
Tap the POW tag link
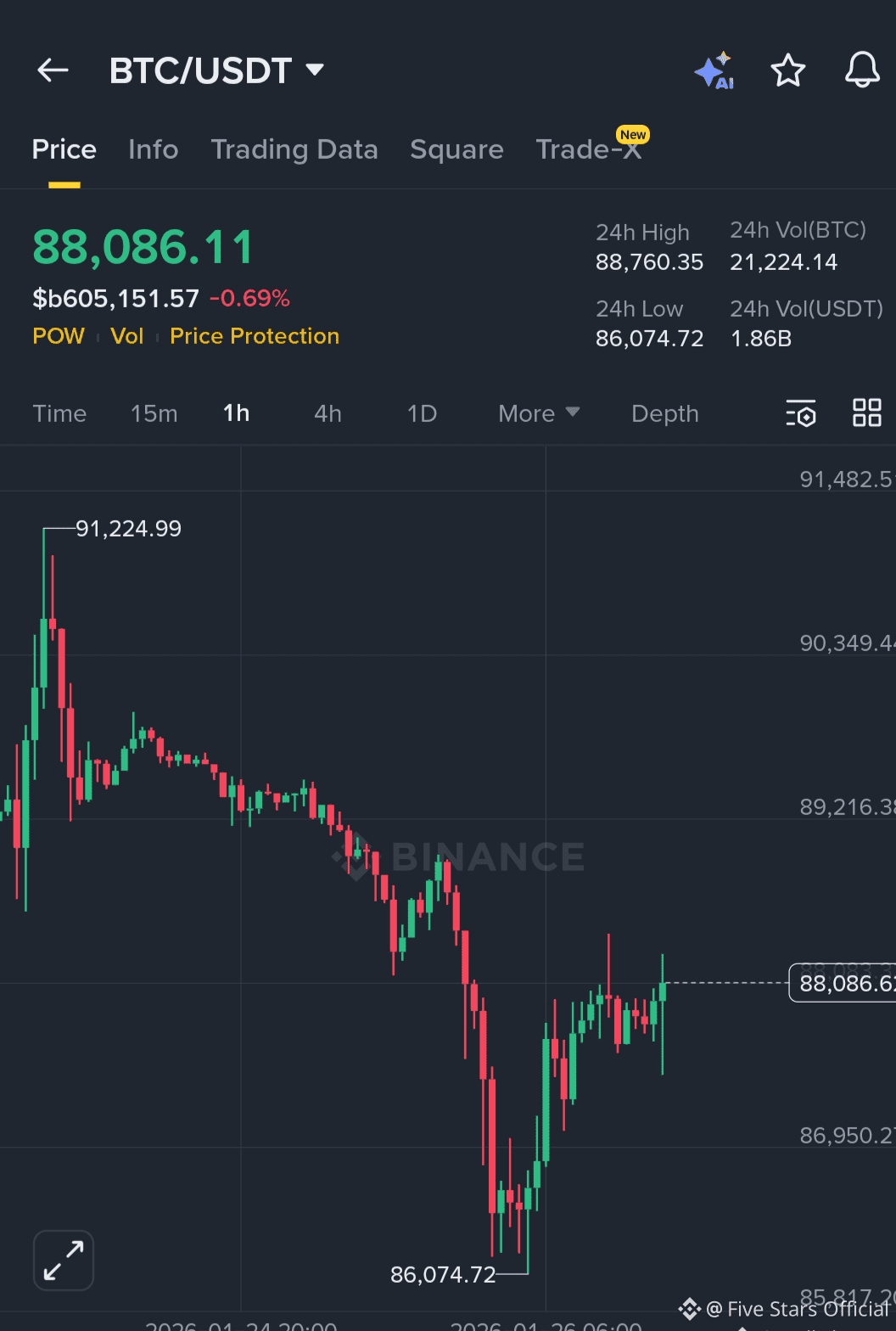pos(59,336)
